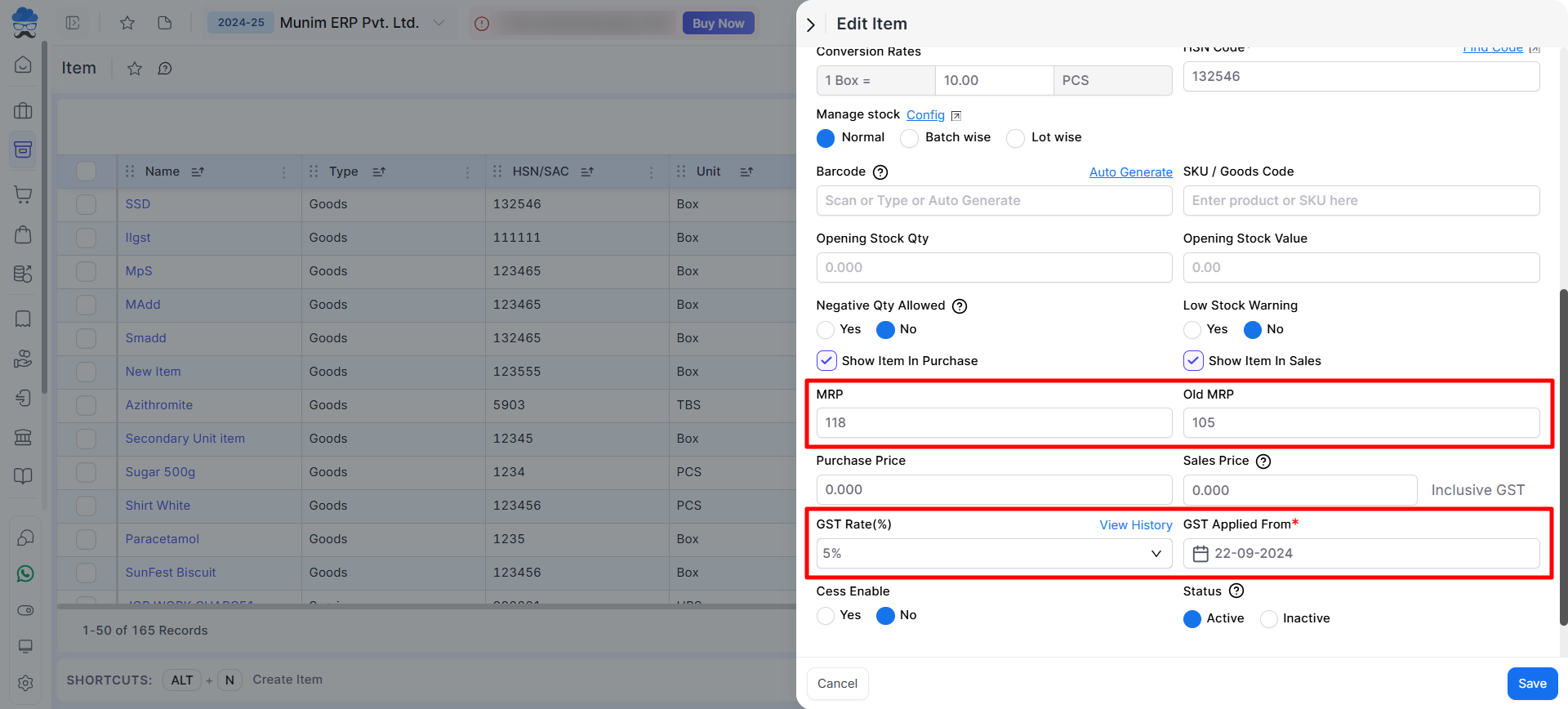Click the Sales Price help icon
The image size is (1568, 709).
[1263, 462]
